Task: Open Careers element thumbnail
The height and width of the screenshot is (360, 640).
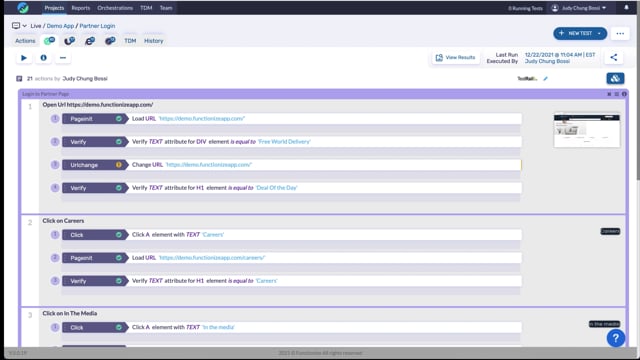Action: tap(610, 231)
